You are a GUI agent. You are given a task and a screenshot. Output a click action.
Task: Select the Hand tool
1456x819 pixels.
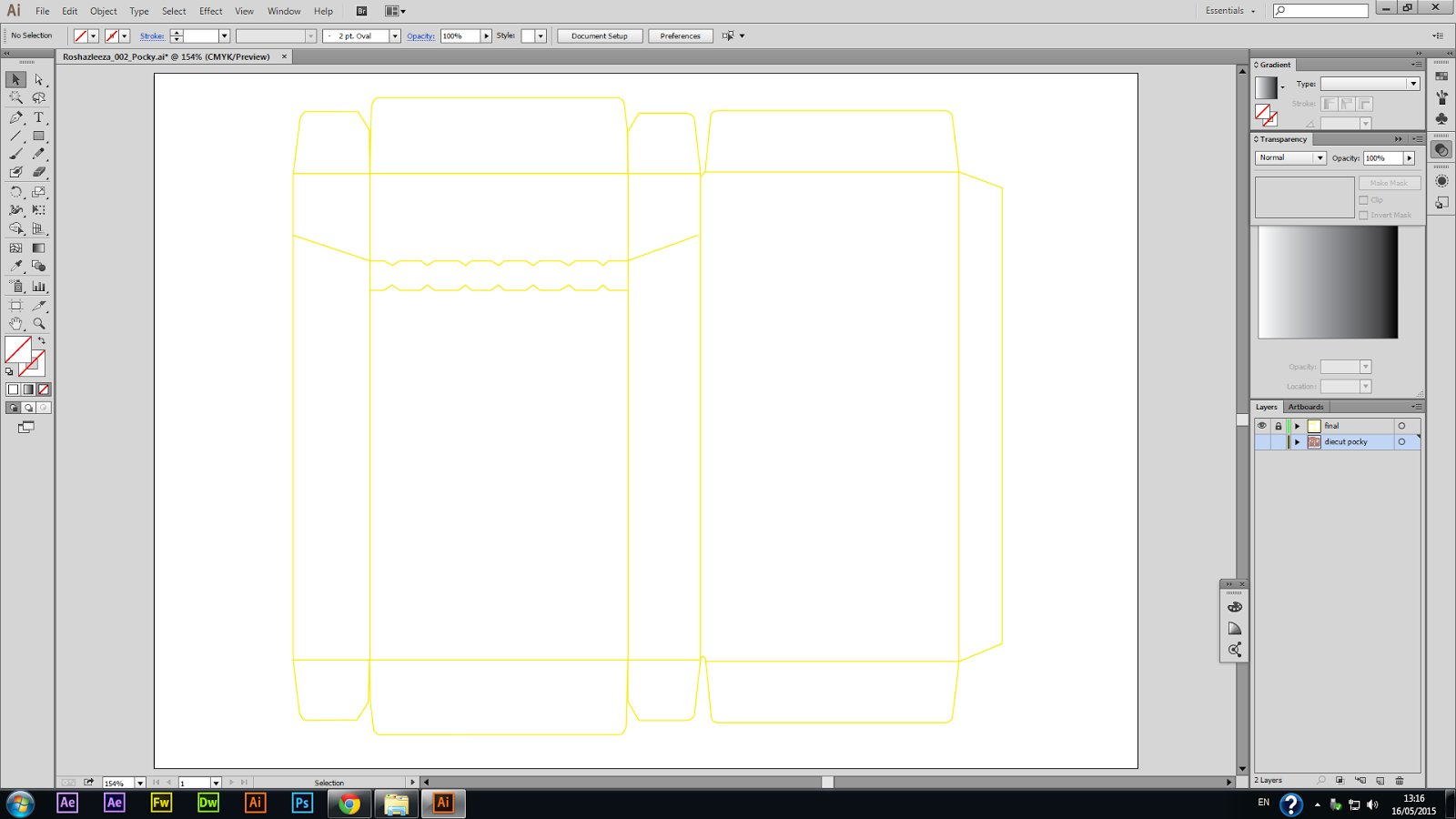(x=15, y=323)
